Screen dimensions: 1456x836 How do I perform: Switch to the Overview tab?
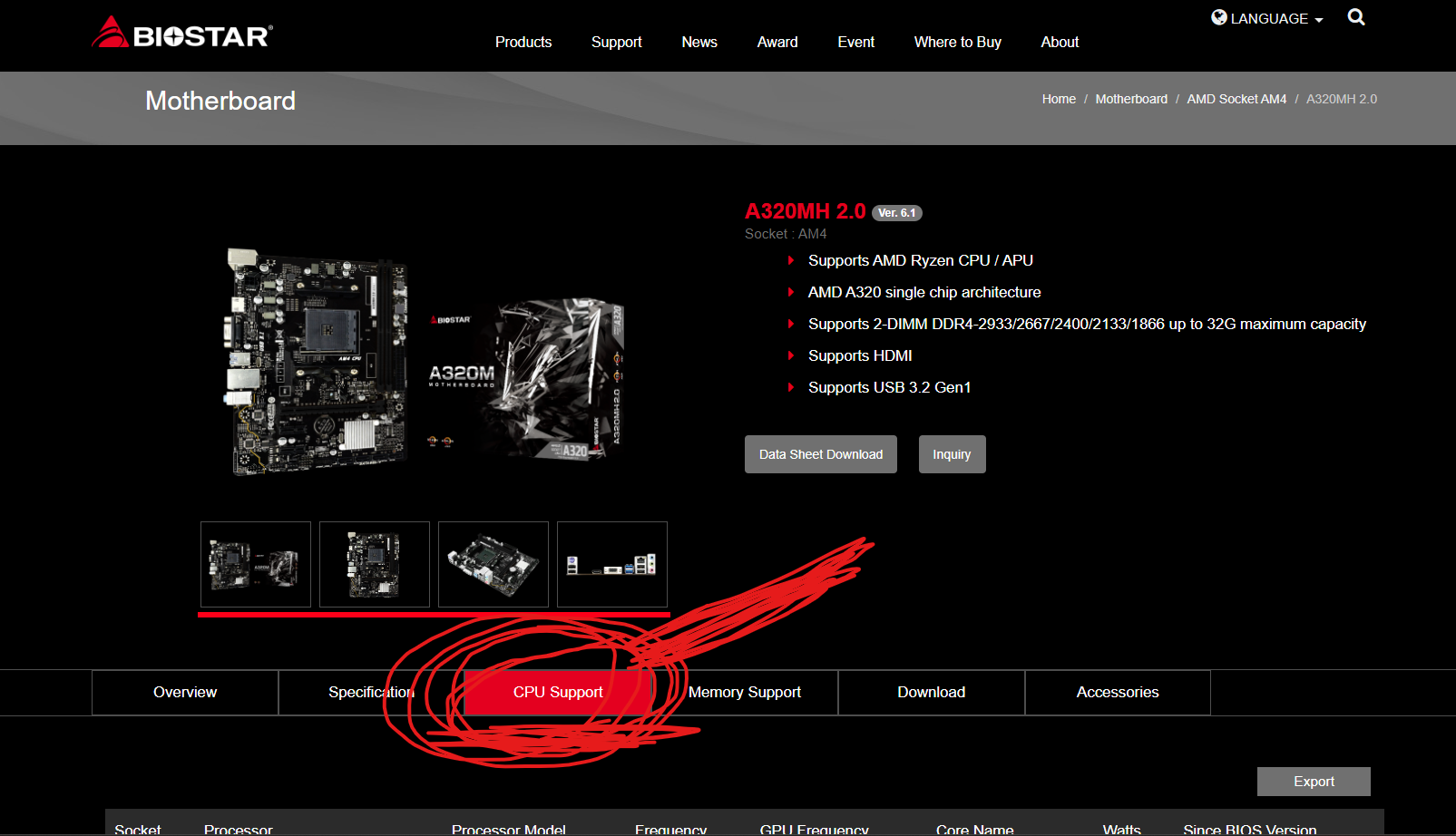coord(185,693)
